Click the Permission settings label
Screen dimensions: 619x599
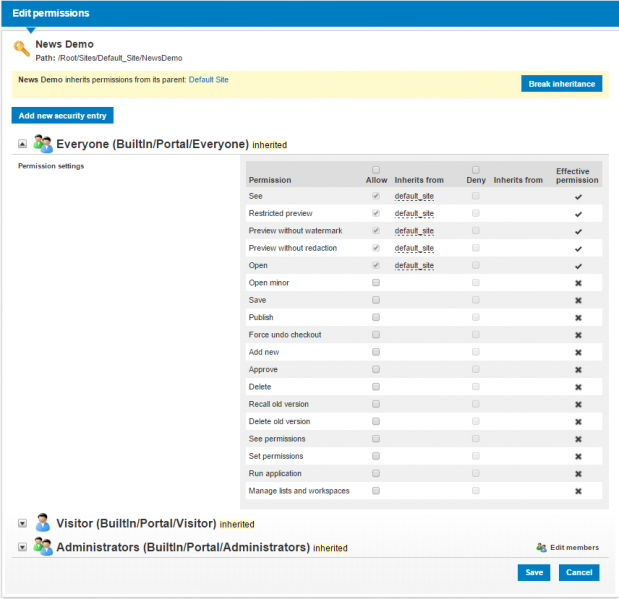click(51, 166)
